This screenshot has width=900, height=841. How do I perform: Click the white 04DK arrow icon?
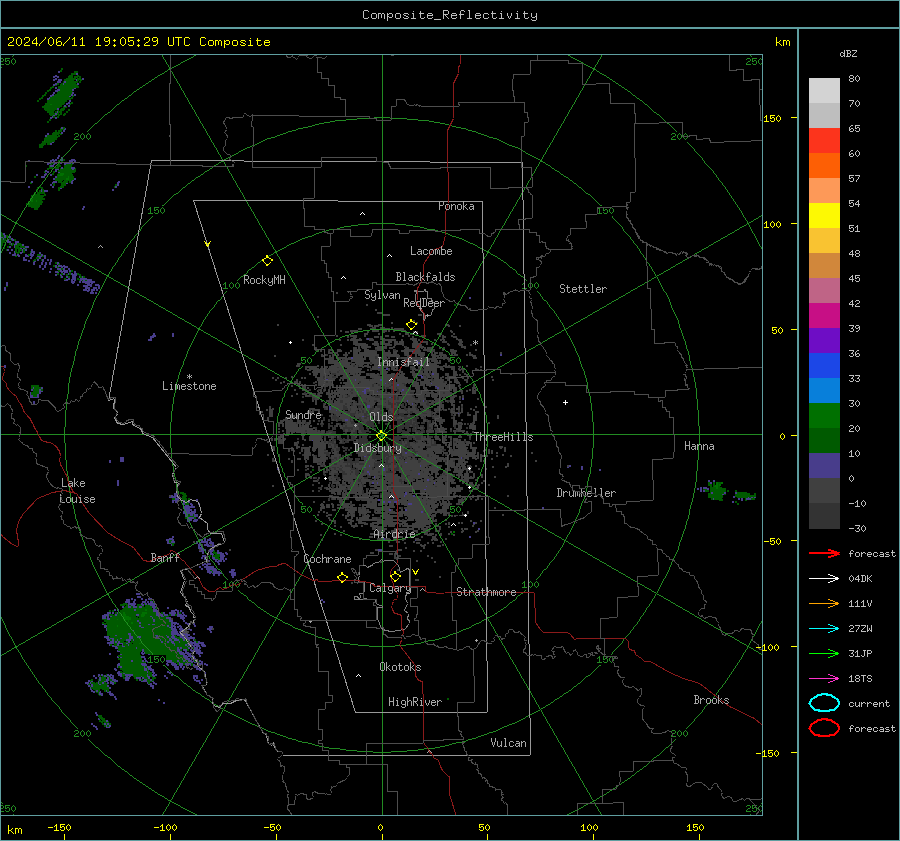(x=824, y=578)
